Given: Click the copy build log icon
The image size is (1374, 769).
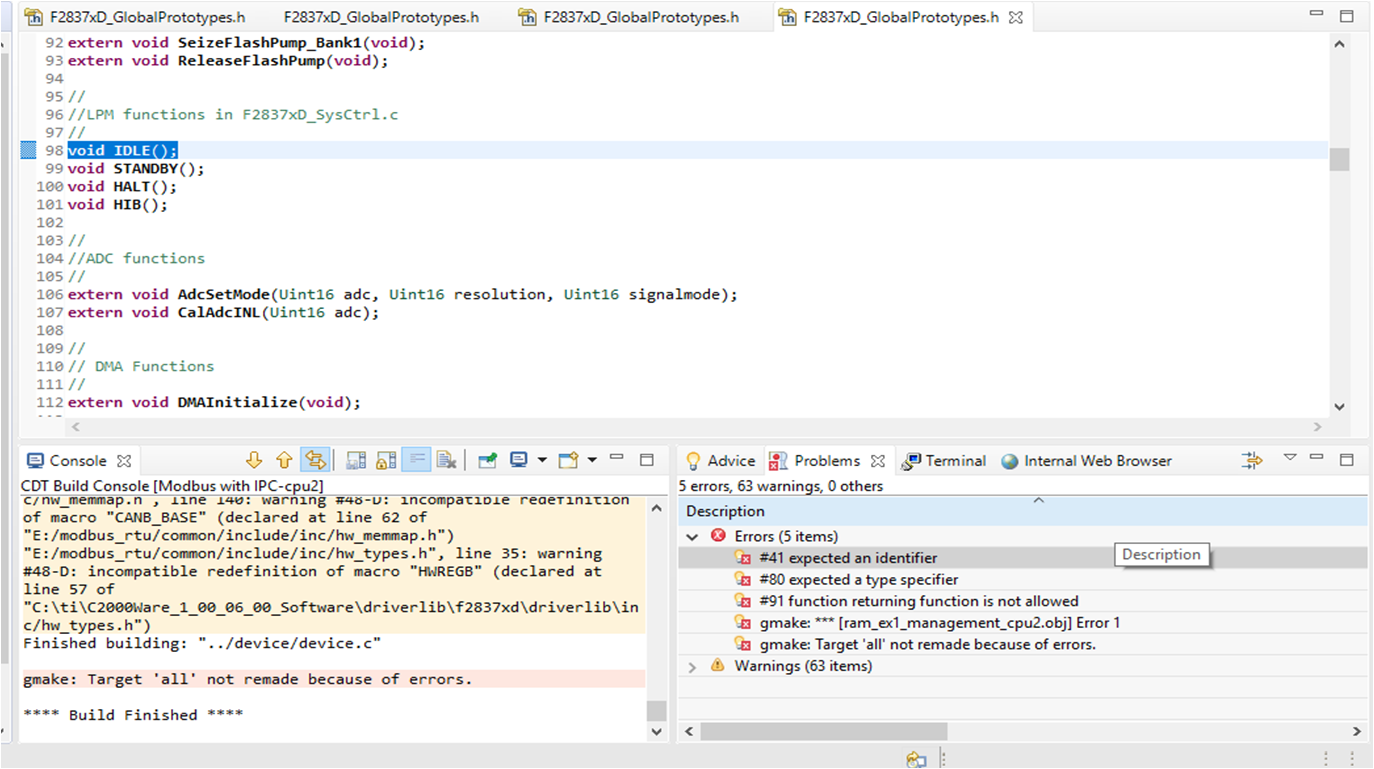Looking at the screenshot, I should point(355,459).
